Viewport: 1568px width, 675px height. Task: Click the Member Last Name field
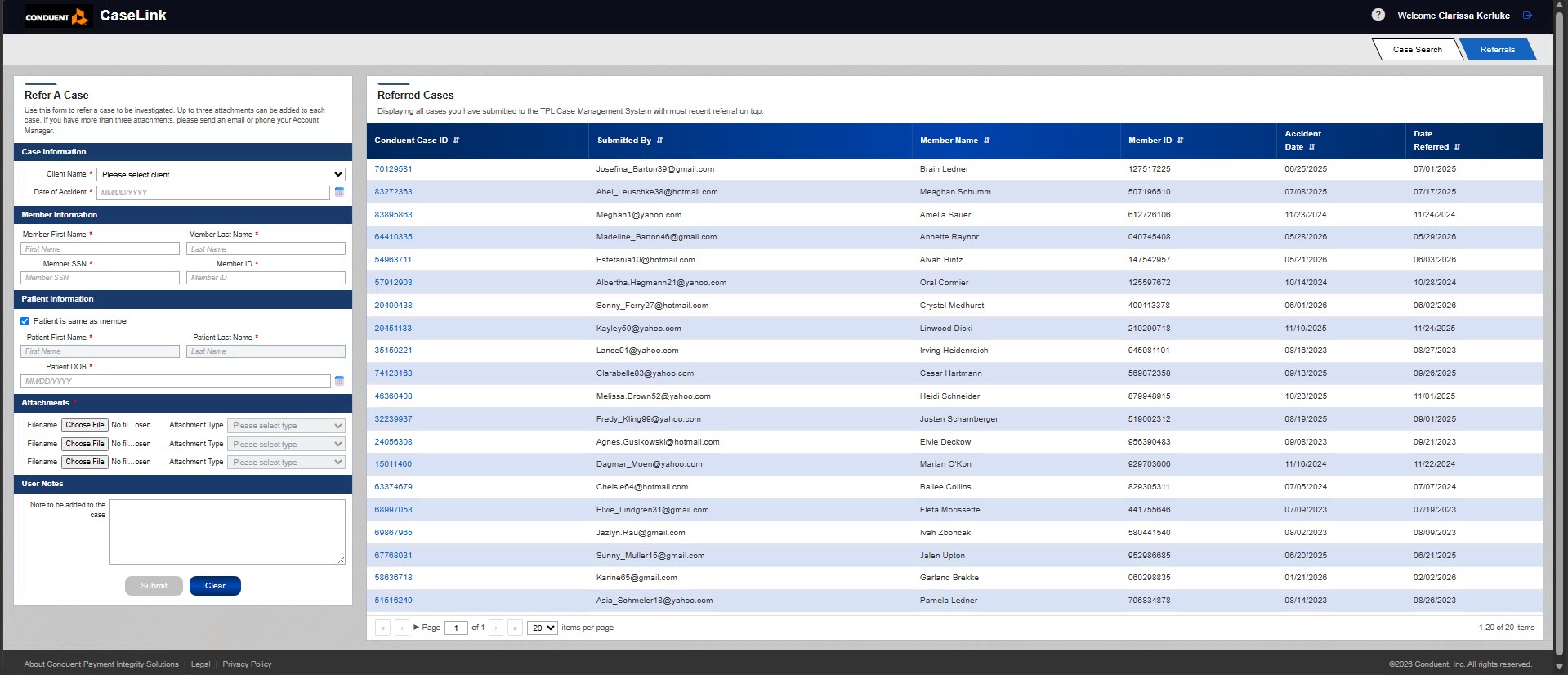[266, 248]
